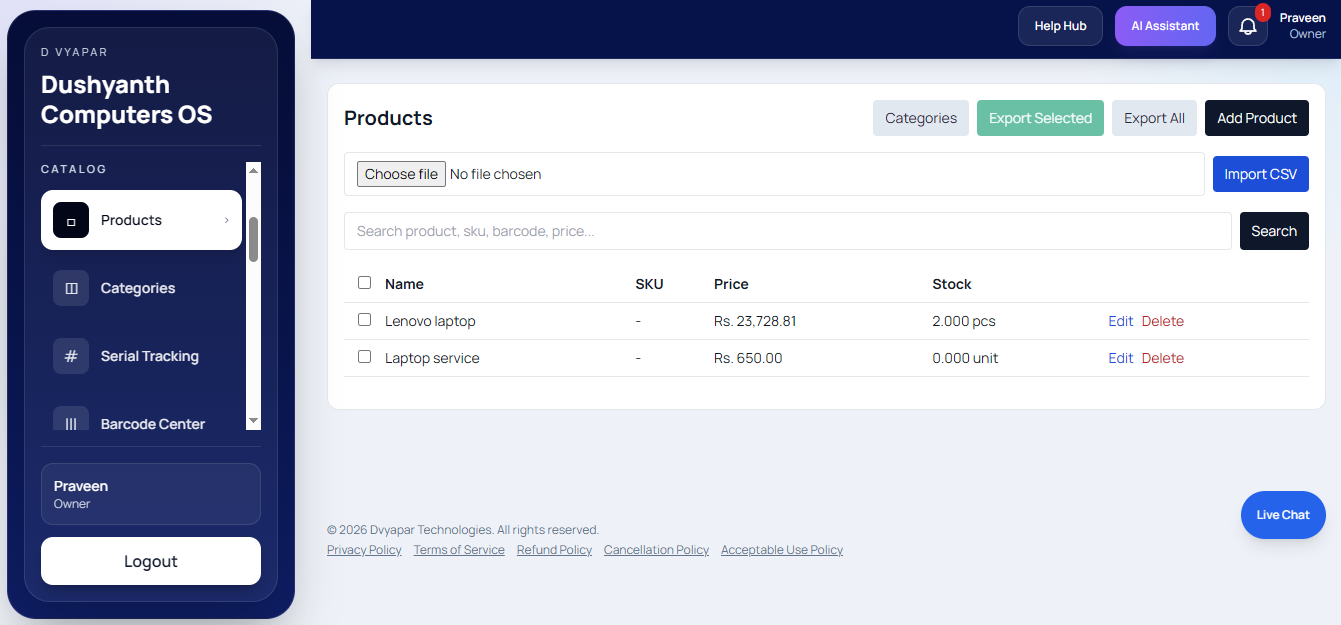Click the notification badge showing 1
Viewport: 1341px width, 625px height.
[1262, 13]
